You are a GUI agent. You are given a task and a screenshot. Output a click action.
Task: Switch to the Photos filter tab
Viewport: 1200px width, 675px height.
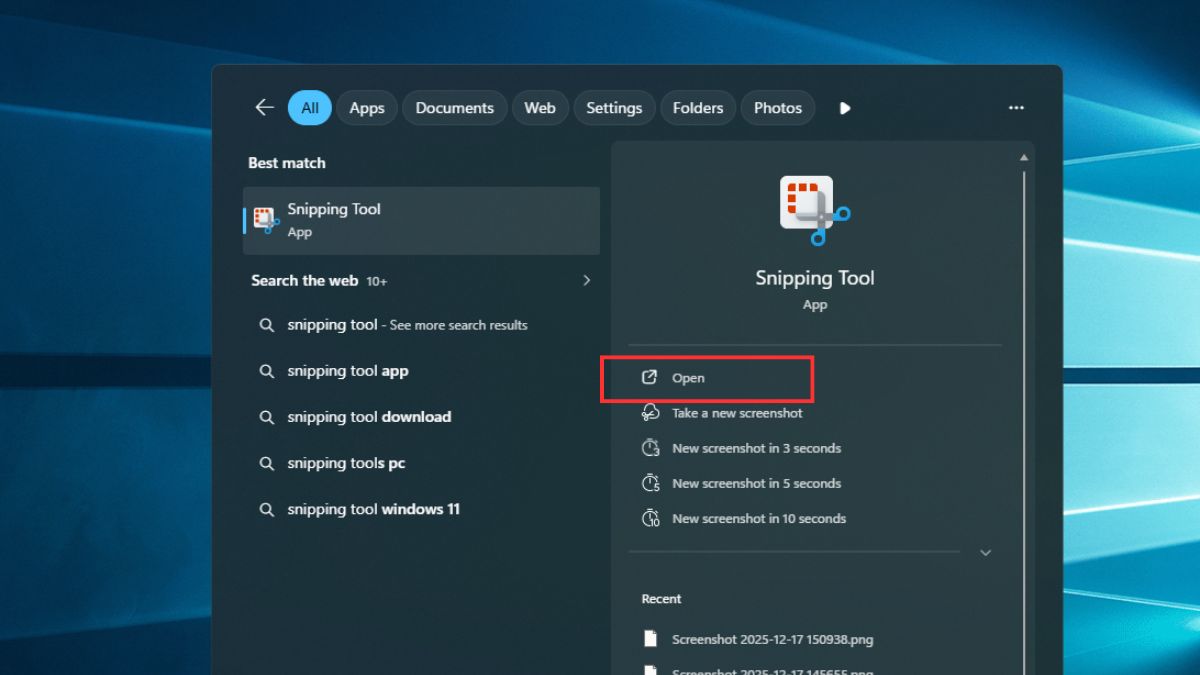(x=778, y=108)
